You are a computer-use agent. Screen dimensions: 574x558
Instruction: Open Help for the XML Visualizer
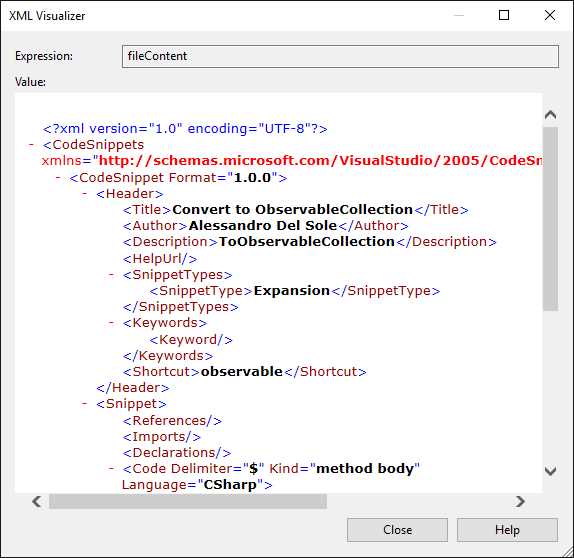click(x=507, y=529)
